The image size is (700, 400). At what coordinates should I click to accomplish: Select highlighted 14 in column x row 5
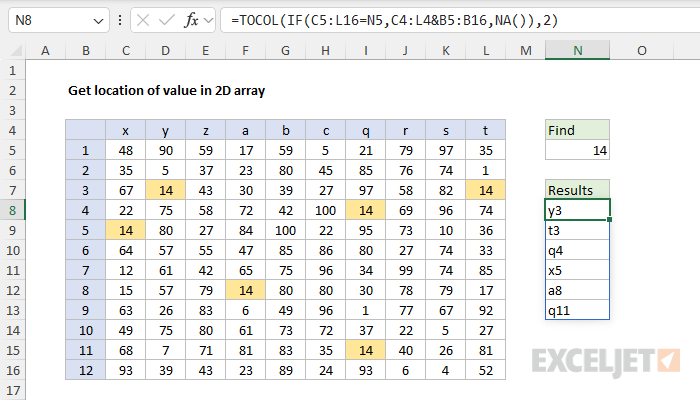pos(125,230)
